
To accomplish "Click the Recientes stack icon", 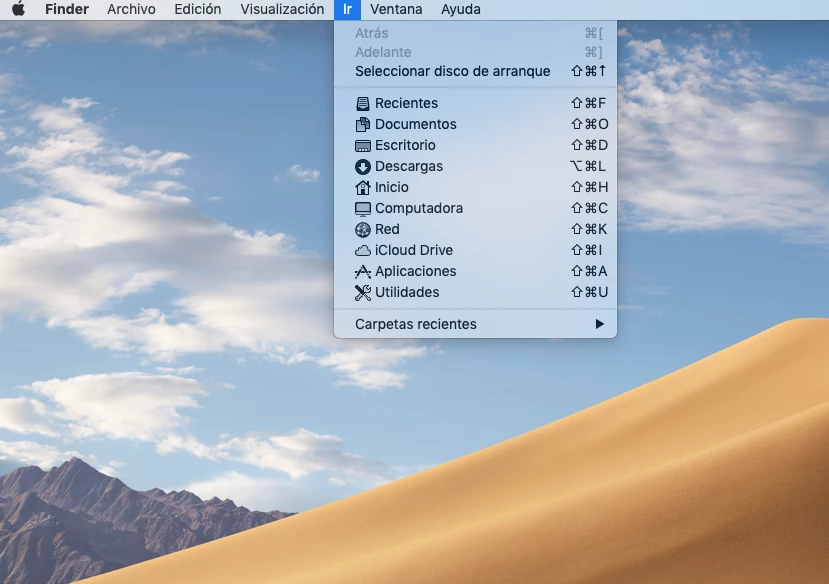I will pyautogui.click(x=363, y=104).
